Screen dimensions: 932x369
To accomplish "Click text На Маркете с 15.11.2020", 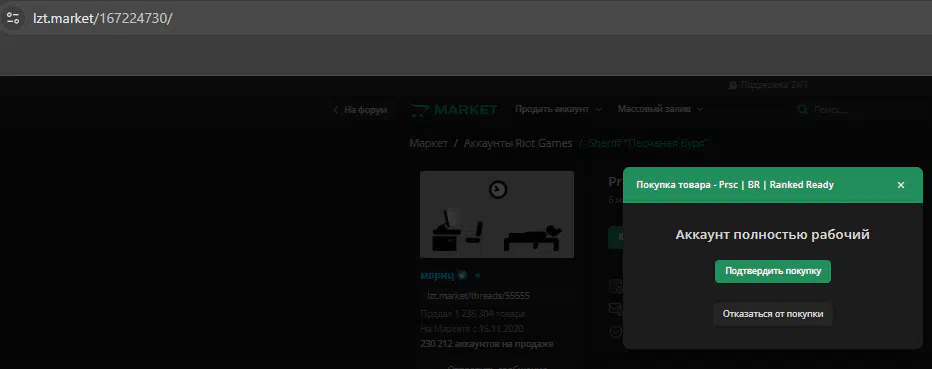I will click(x=472, y=329).
